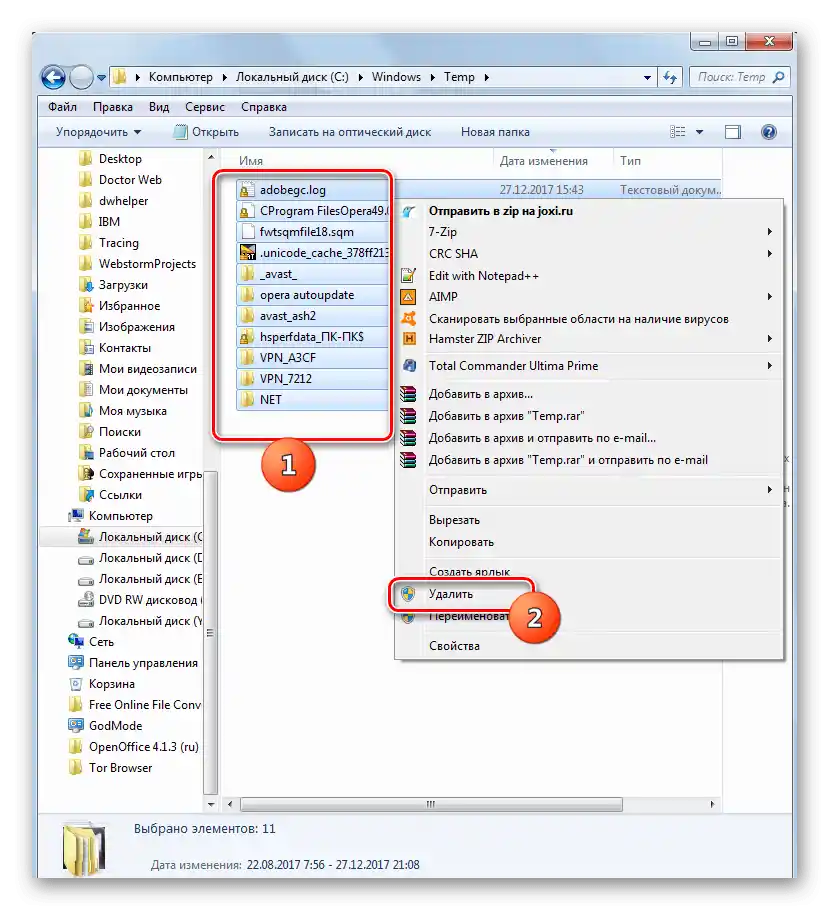Screen dimensions: 829x910
Task: Expand the Отправить submenu arrow
Action: [x=770, y=490]
